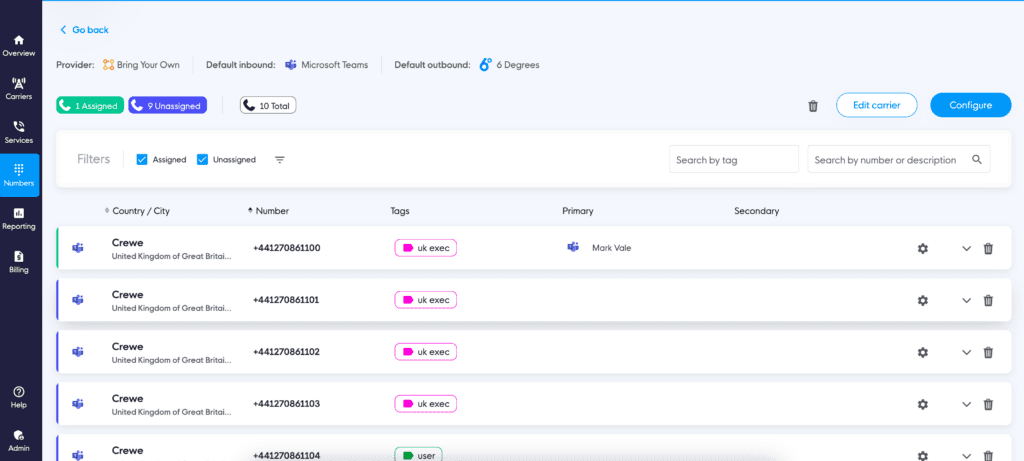The width and height of the screenshot is (1024, 461).
Task: Select number text +441270861100
Action: point(287,248)
